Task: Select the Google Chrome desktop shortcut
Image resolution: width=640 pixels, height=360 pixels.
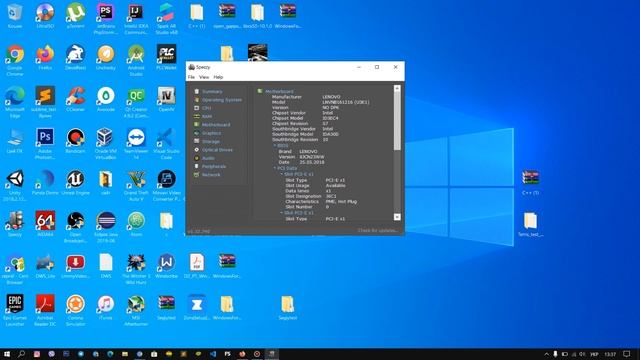Action: [15, 60]
